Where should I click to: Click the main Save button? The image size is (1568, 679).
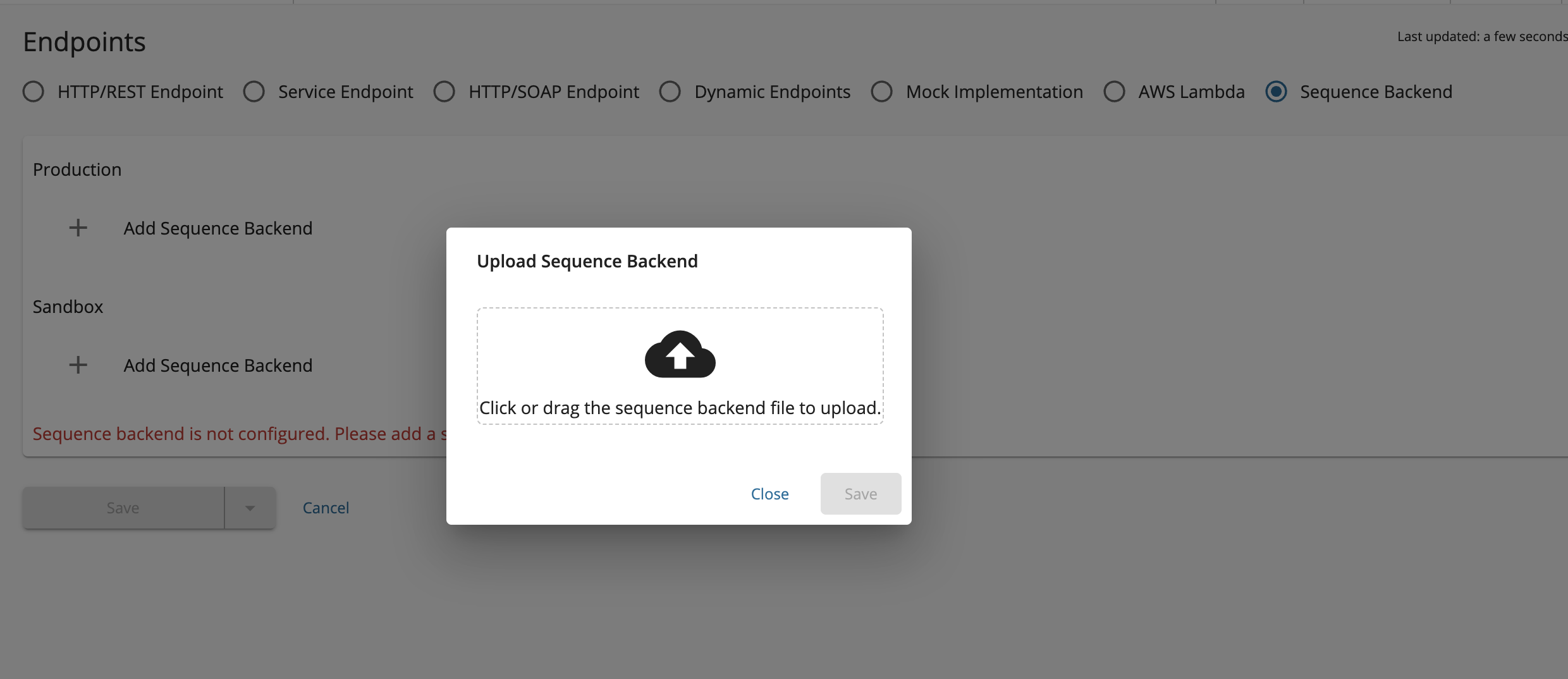point(123,508)
